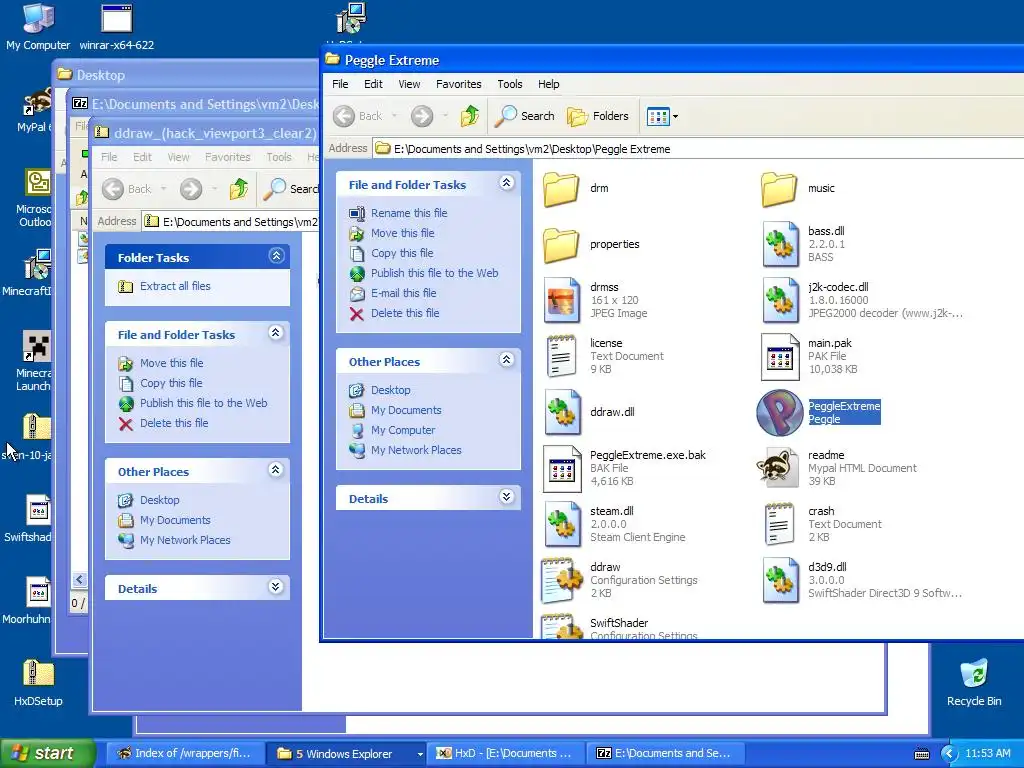
Task: Open Favorites menu in Peggle Extreme window
Action: [458, 84]
